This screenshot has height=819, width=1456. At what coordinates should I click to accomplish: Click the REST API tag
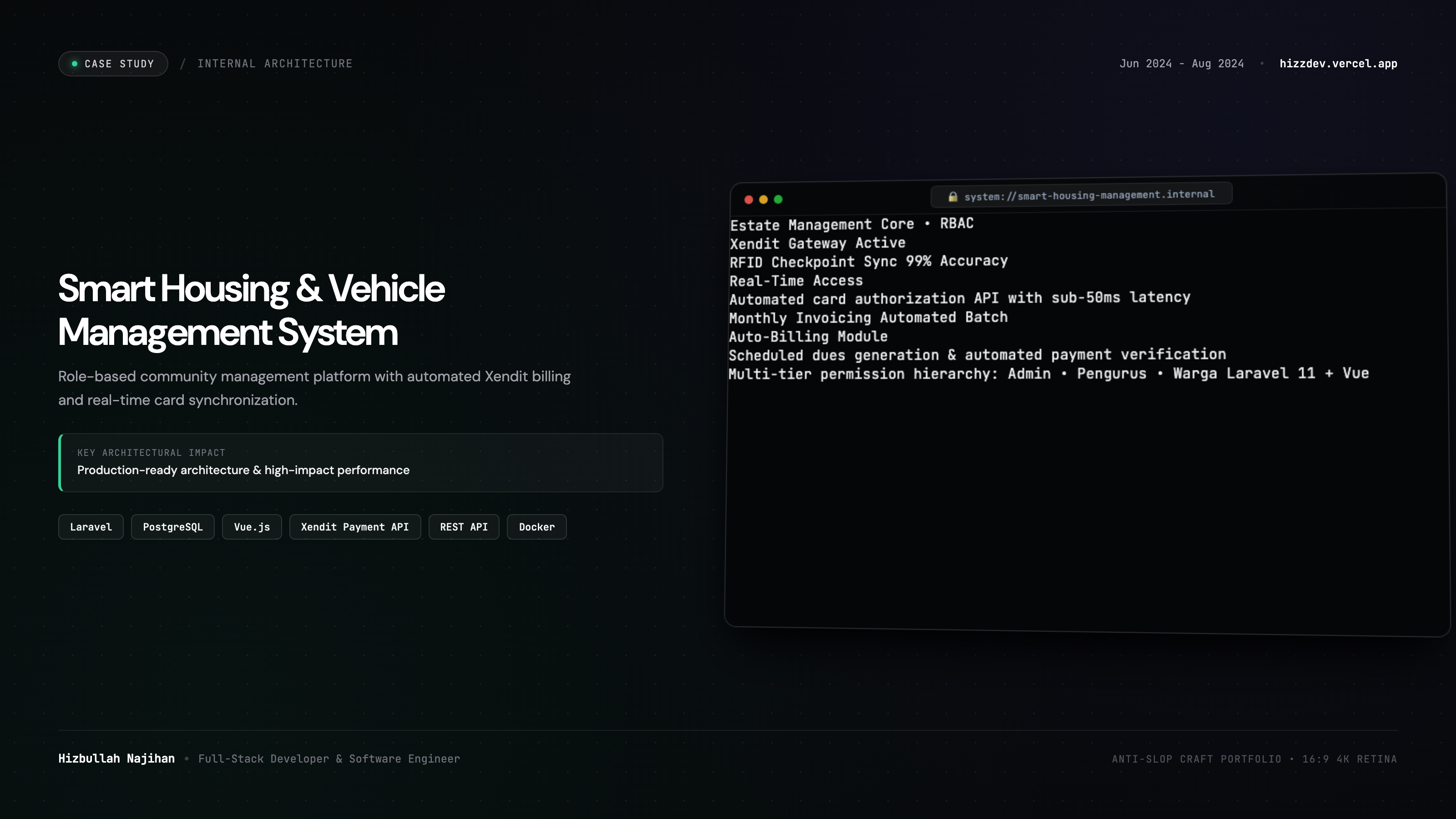pyautogui.click(x=464, y=527)
